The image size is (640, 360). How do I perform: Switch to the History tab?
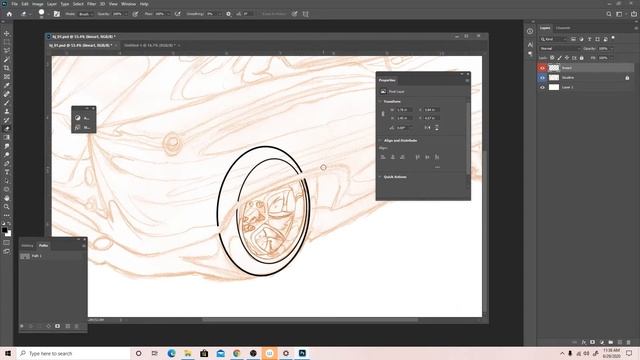pyautogui.click(x=27, y=245)
